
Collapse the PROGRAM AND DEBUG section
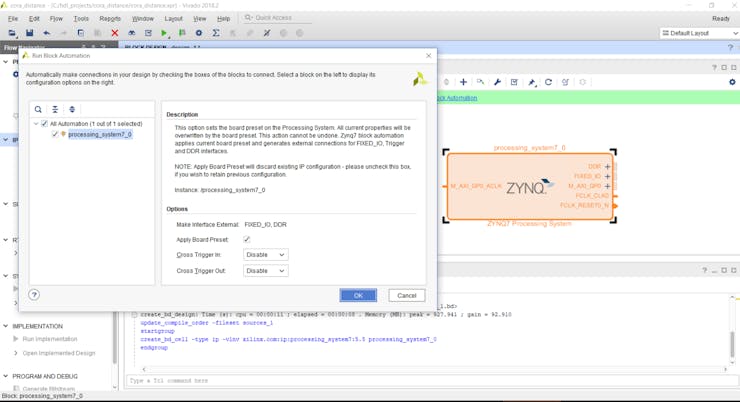6,376
